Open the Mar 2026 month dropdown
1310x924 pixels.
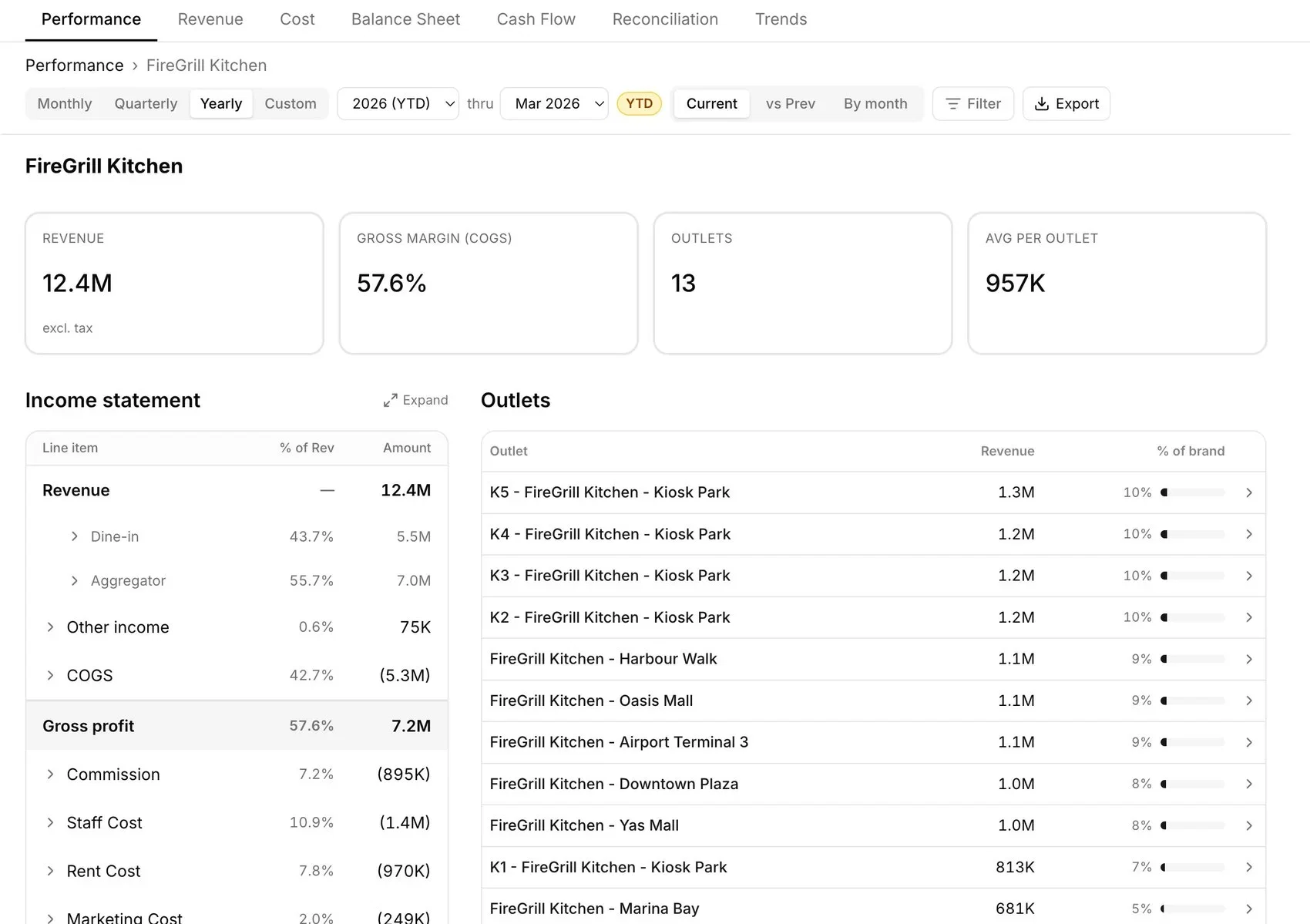(554, 104)
